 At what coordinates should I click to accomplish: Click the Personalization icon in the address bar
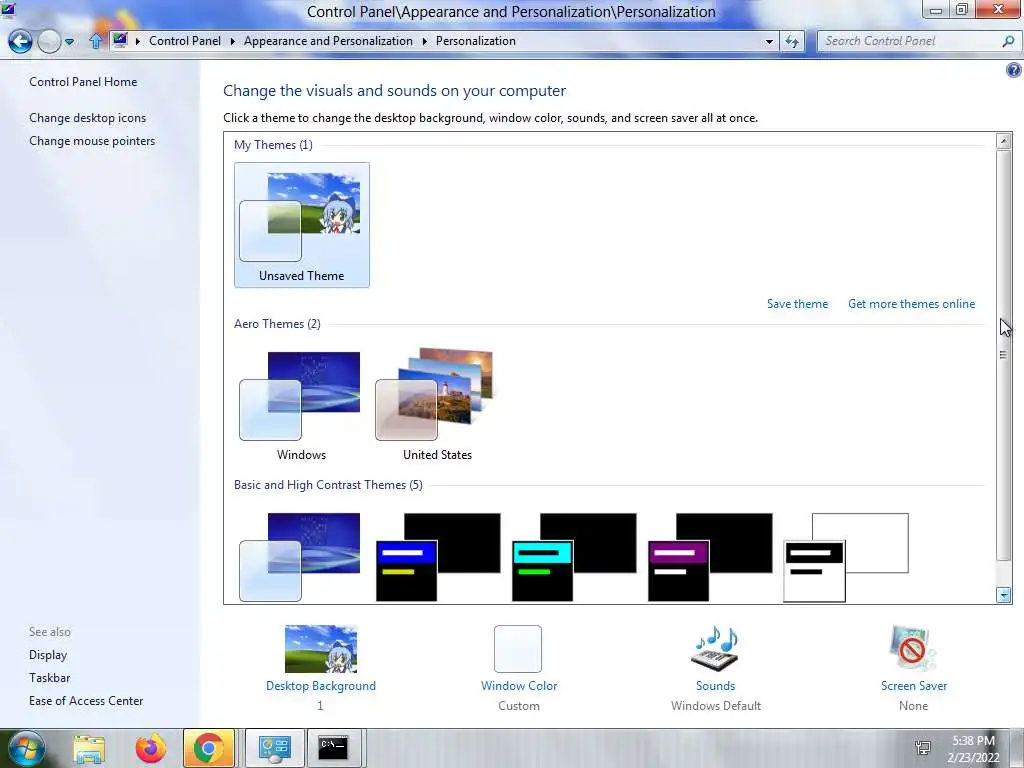coord(120,40)
